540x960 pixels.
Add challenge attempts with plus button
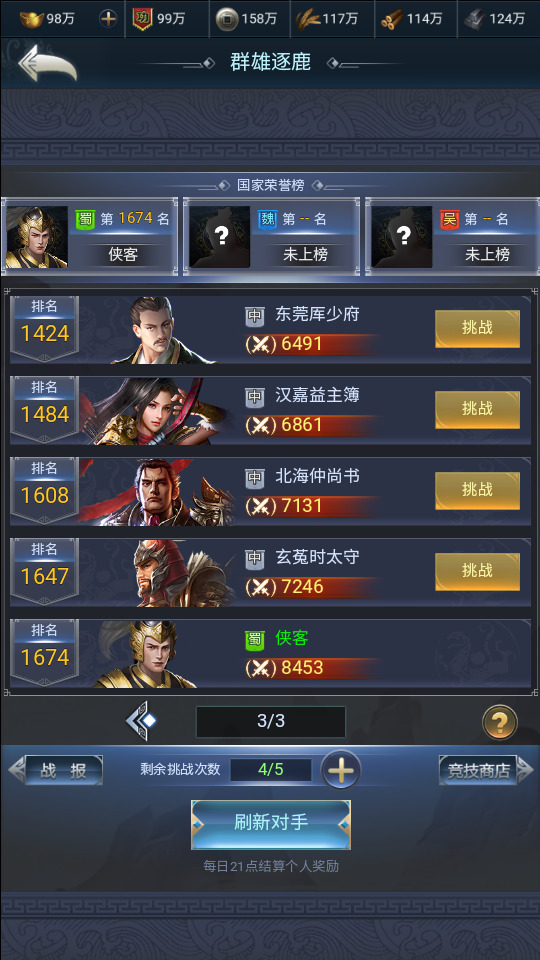coord(341,770)
